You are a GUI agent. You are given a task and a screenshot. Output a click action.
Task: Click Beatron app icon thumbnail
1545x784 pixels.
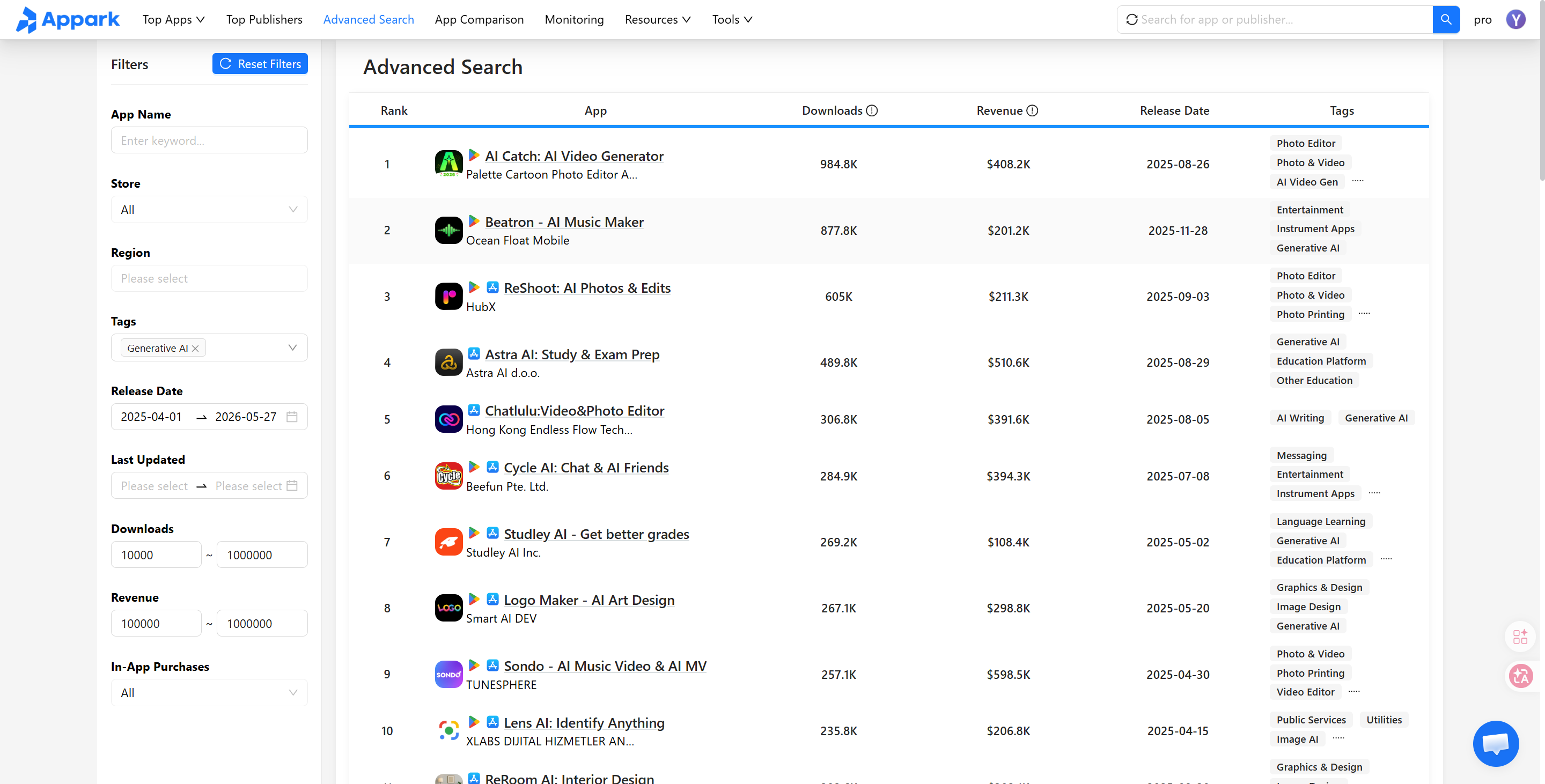click(448, 230)
